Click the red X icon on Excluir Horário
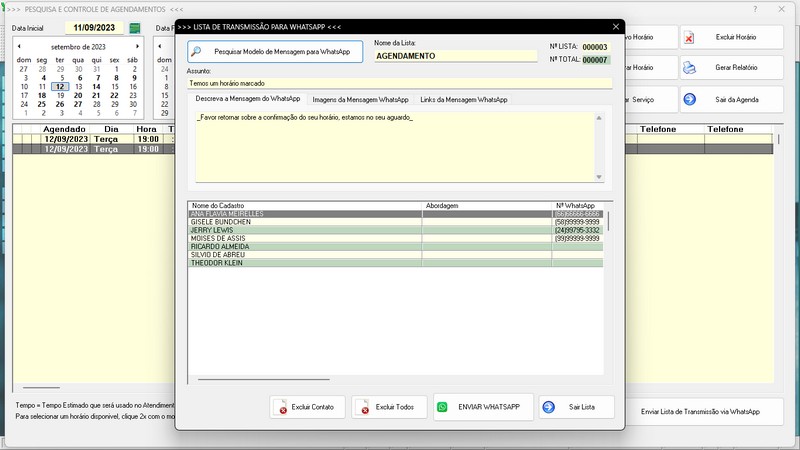The image size is (800, 450). pyautogui.click(x=690, y=37)
